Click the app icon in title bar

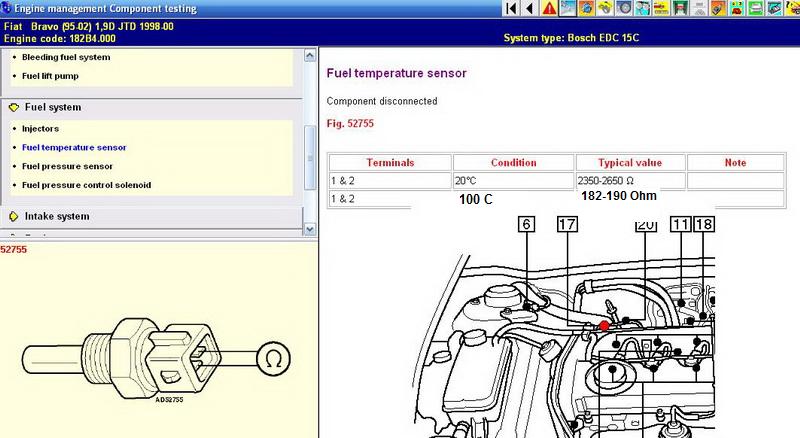(7, 8)
